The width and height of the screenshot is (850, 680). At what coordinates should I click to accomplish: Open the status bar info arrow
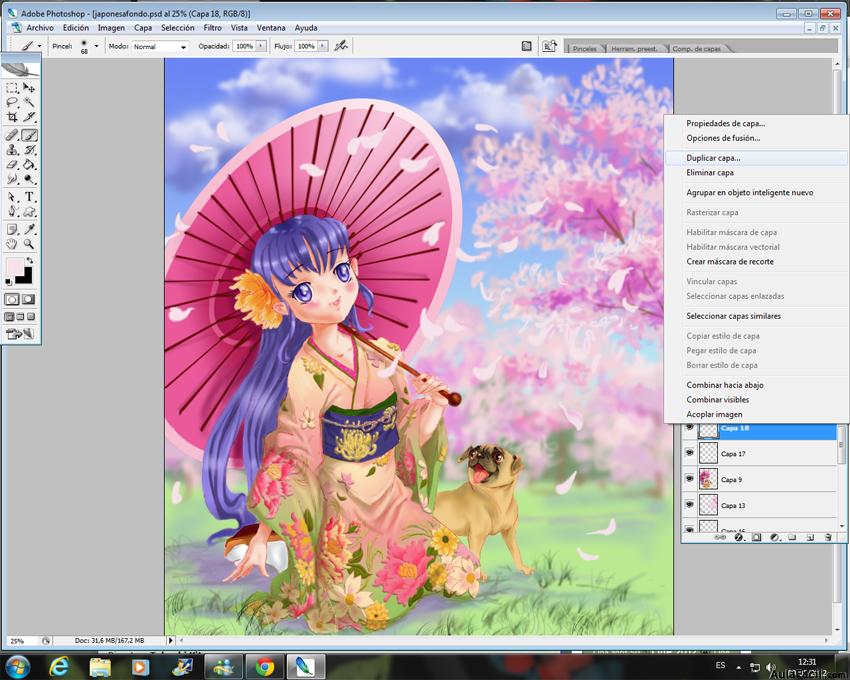(x=171, y=640)
